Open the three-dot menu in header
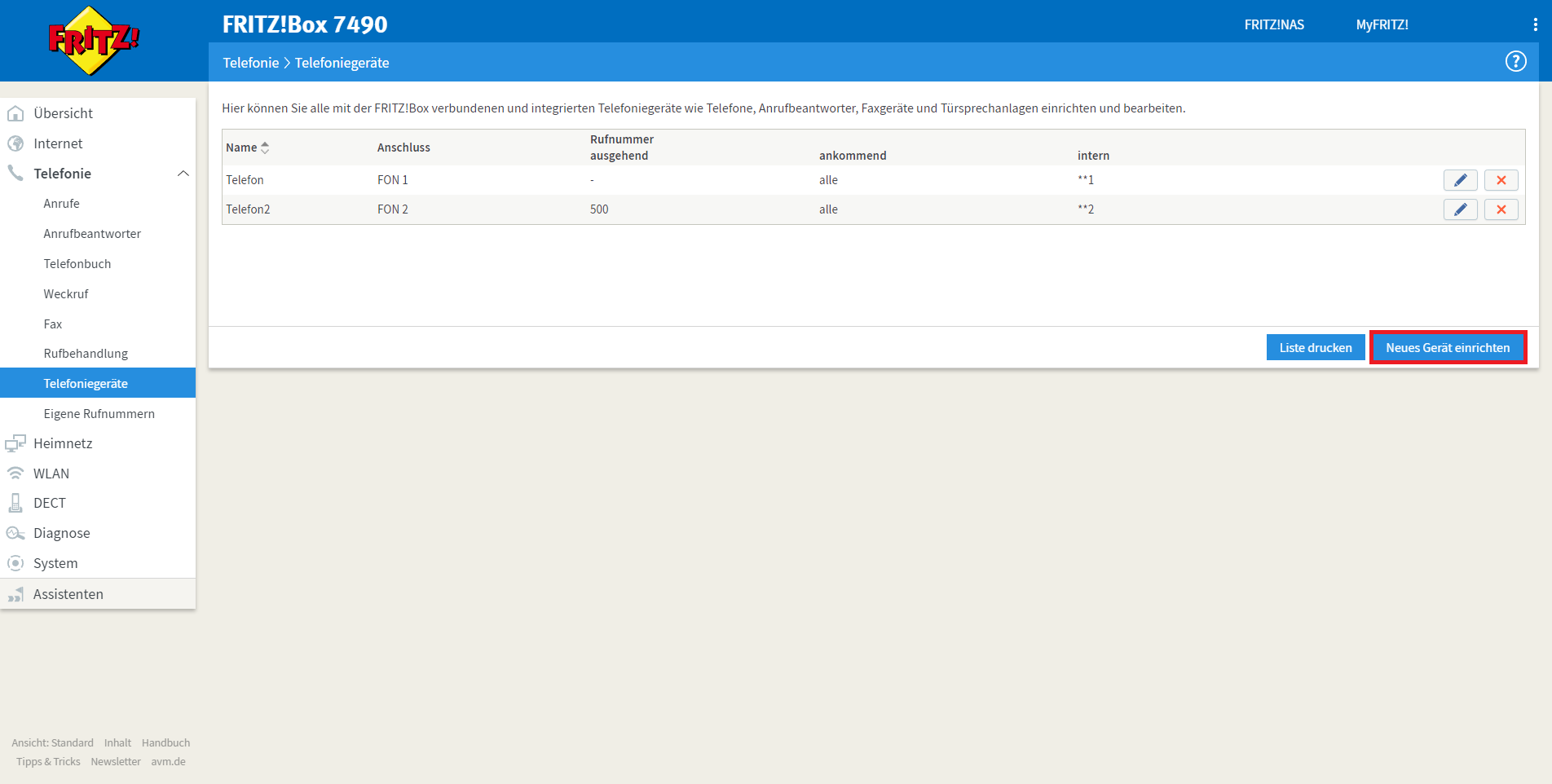1552x784 pixels. [x=1535, y=24]
